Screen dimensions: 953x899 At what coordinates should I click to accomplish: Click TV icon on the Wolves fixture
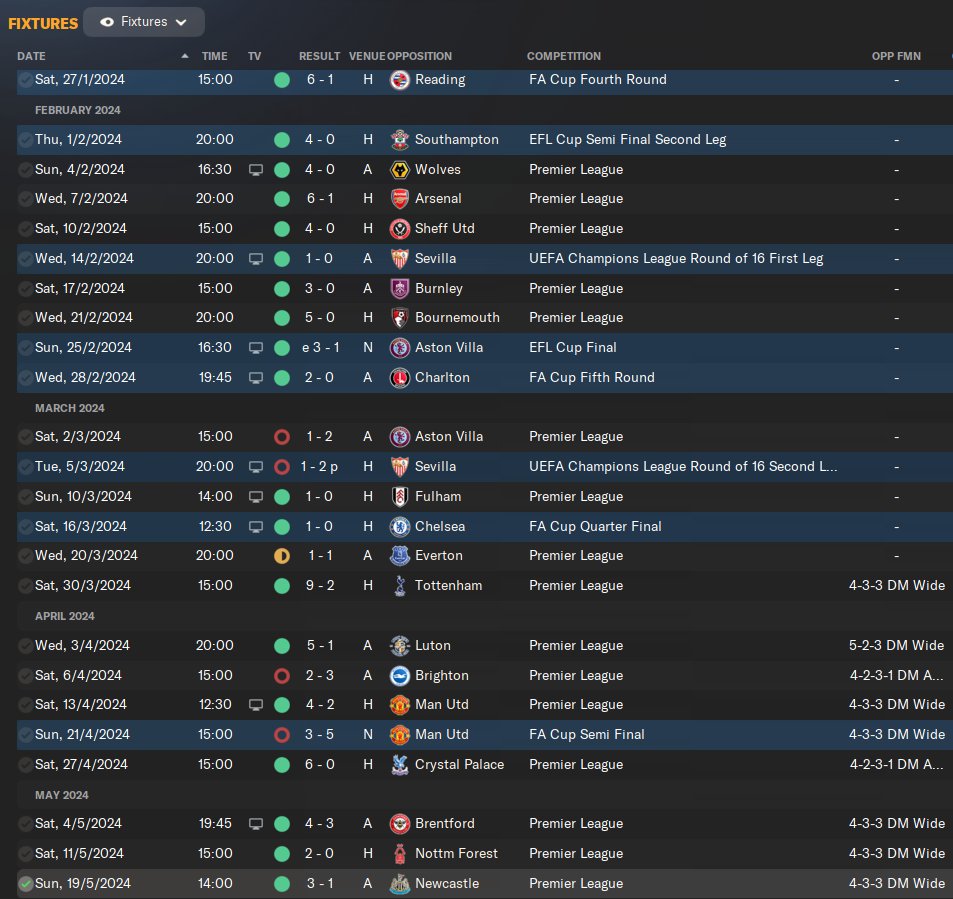256,170
